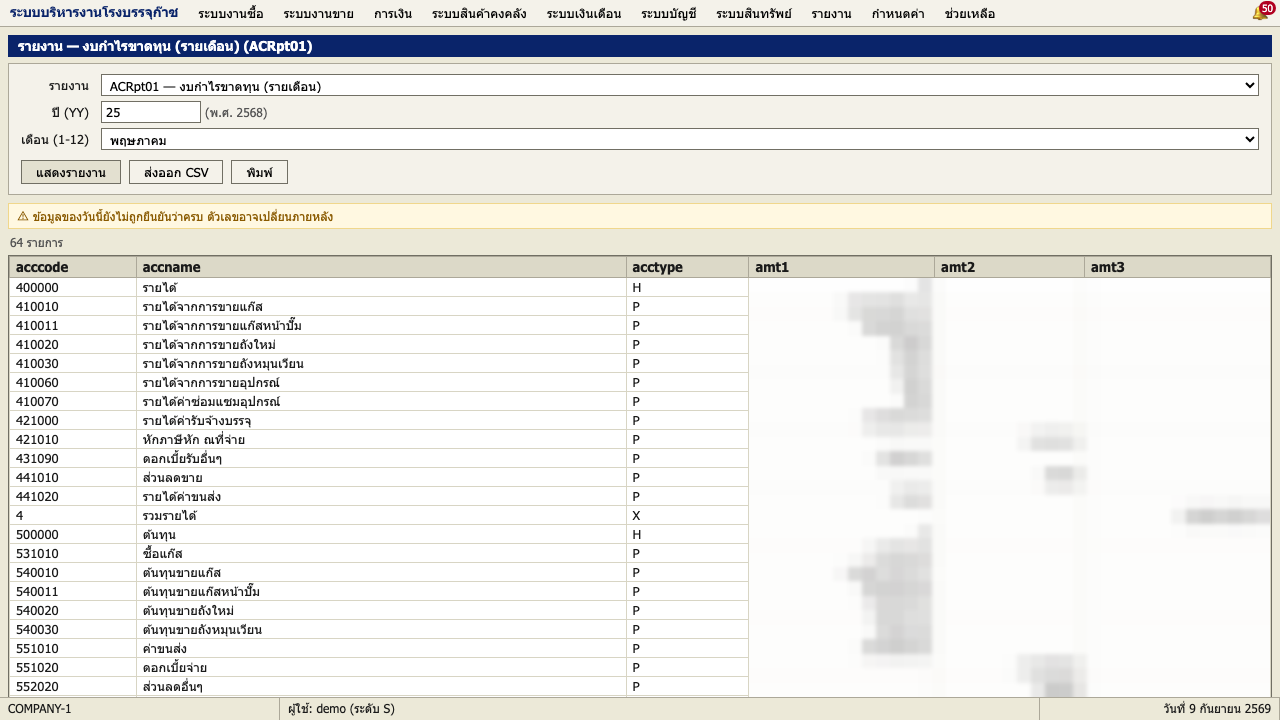This screenshot has height=720, width=1280.
Task: Select the ซื้อแก๊ส cell
Action: [x=381, y=553]
